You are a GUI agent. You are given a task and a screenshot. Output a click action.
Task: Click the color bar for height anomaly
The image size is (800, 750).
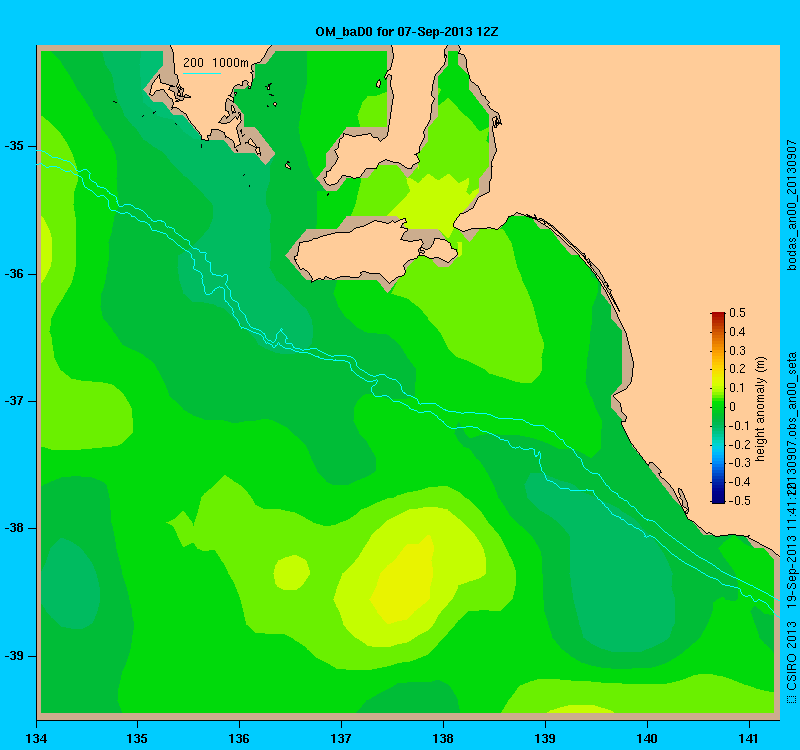[718, 408]
